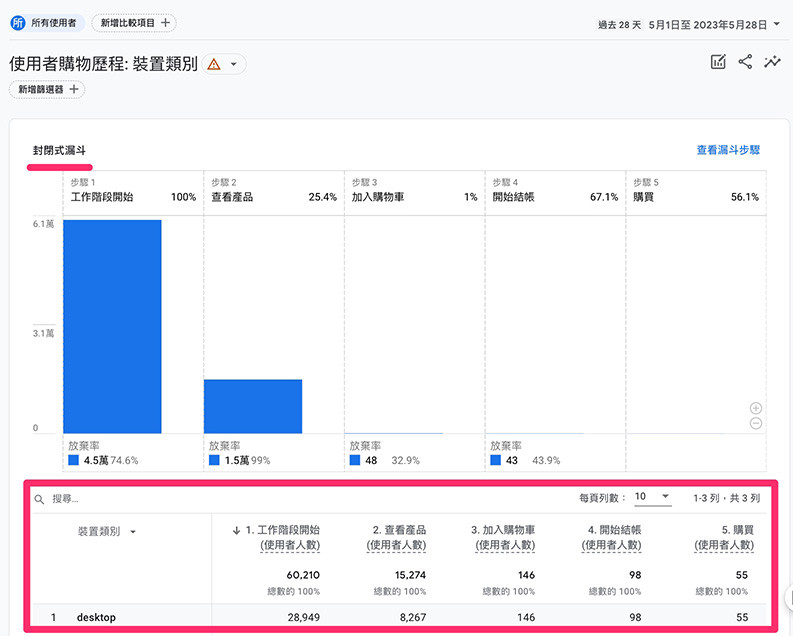Click step 1 blue funnel bar
The image size is (793, 636).
pyautogui.click(x=112, y=327)
